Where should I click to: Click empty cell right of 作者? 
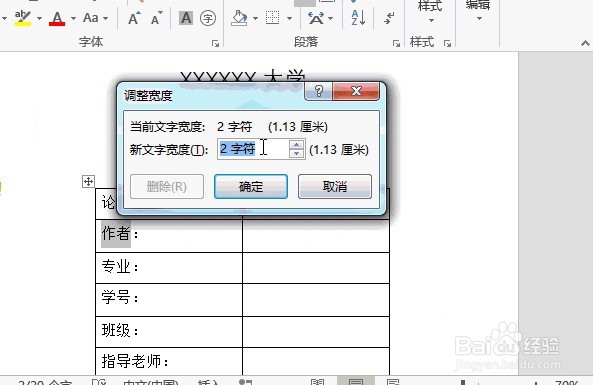click(316, 236)
